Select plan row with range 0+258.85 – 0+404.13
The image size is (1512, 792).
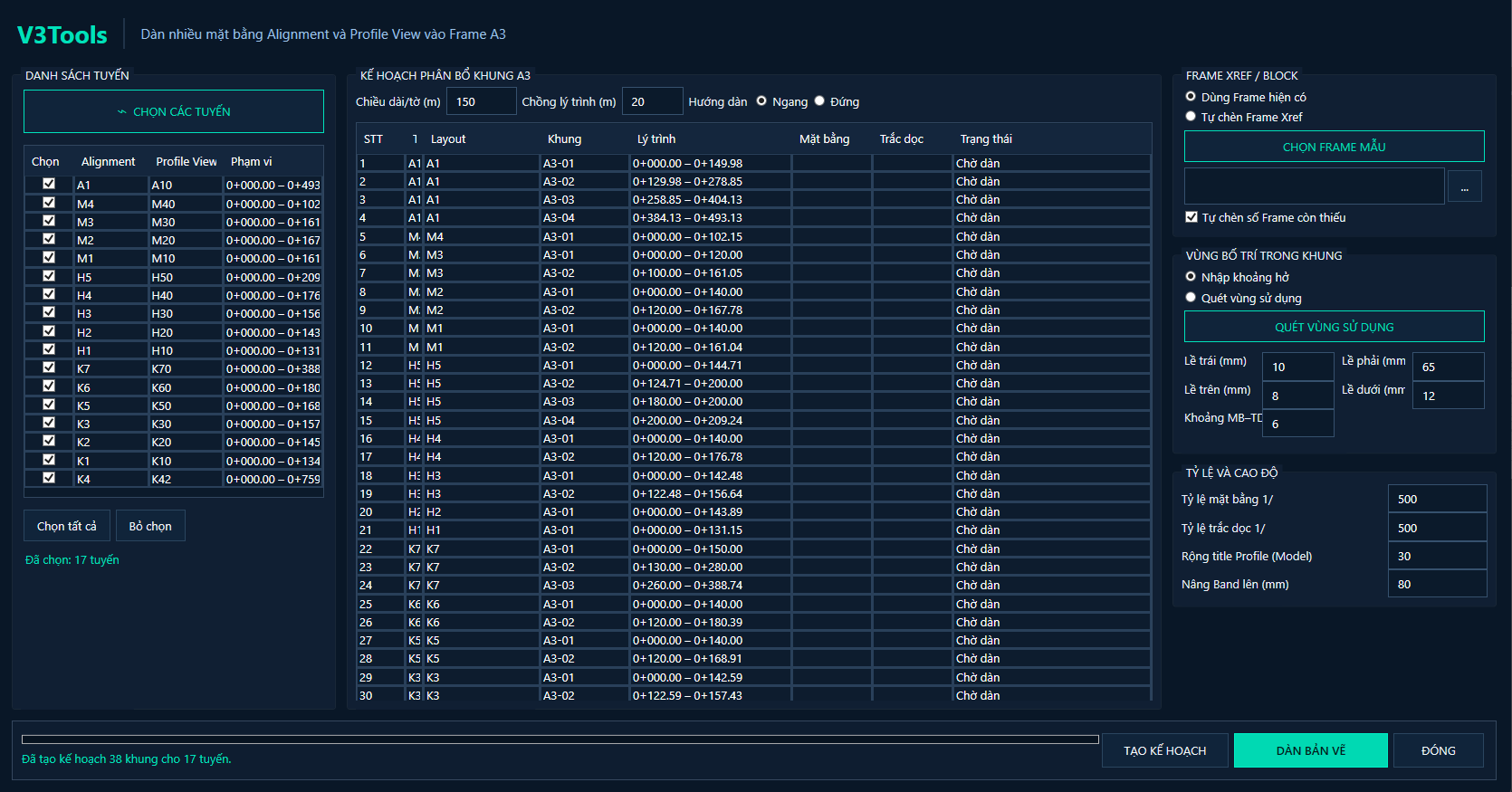point(753,199)
